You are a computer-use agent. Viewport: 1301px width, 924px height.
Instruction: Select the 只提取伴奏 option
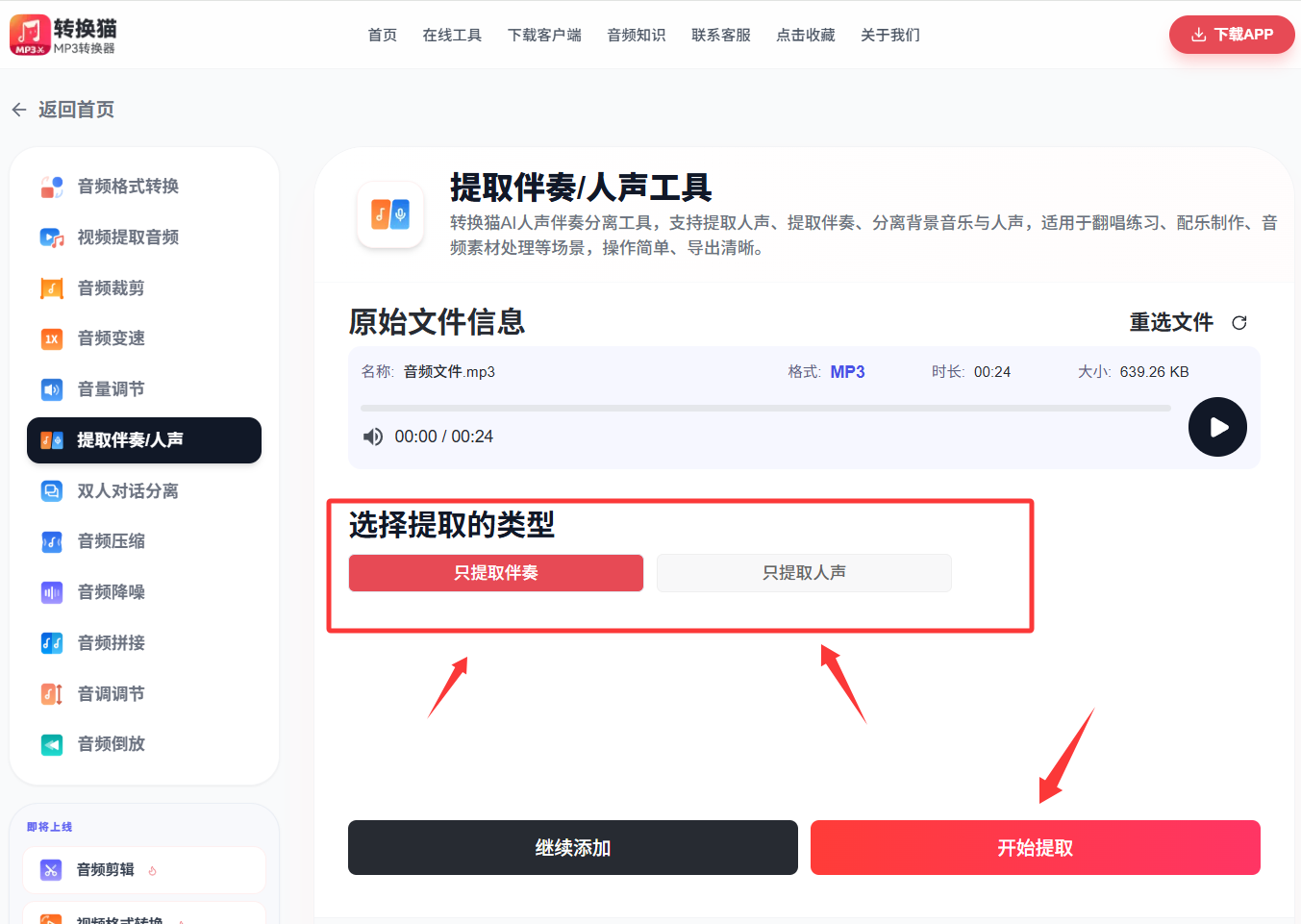click(496, 573)
